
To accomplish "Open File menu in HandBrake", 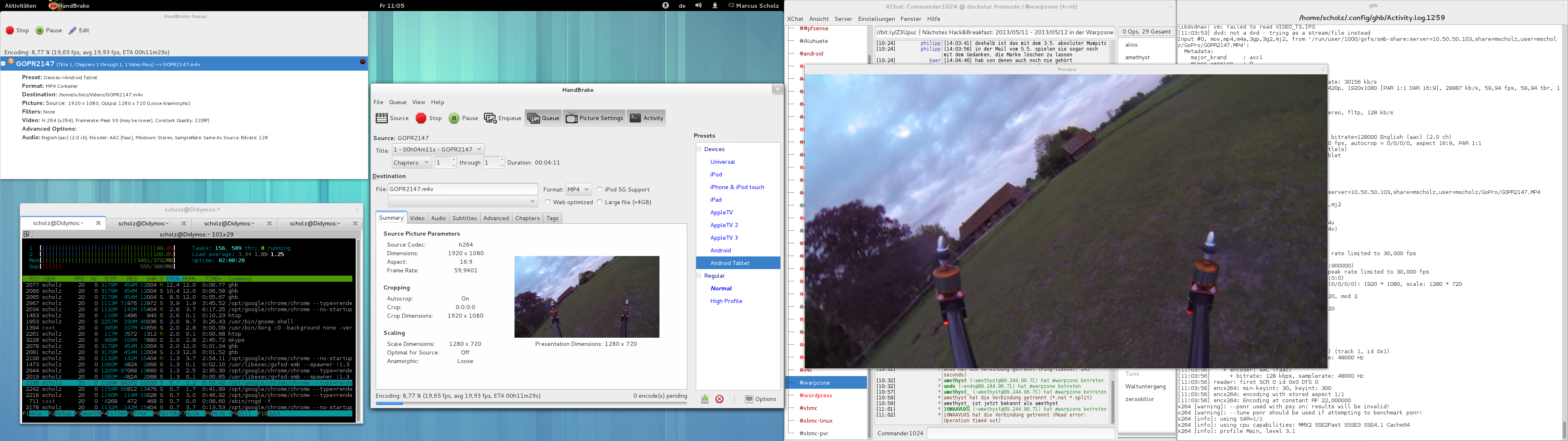I will [379, 102].
